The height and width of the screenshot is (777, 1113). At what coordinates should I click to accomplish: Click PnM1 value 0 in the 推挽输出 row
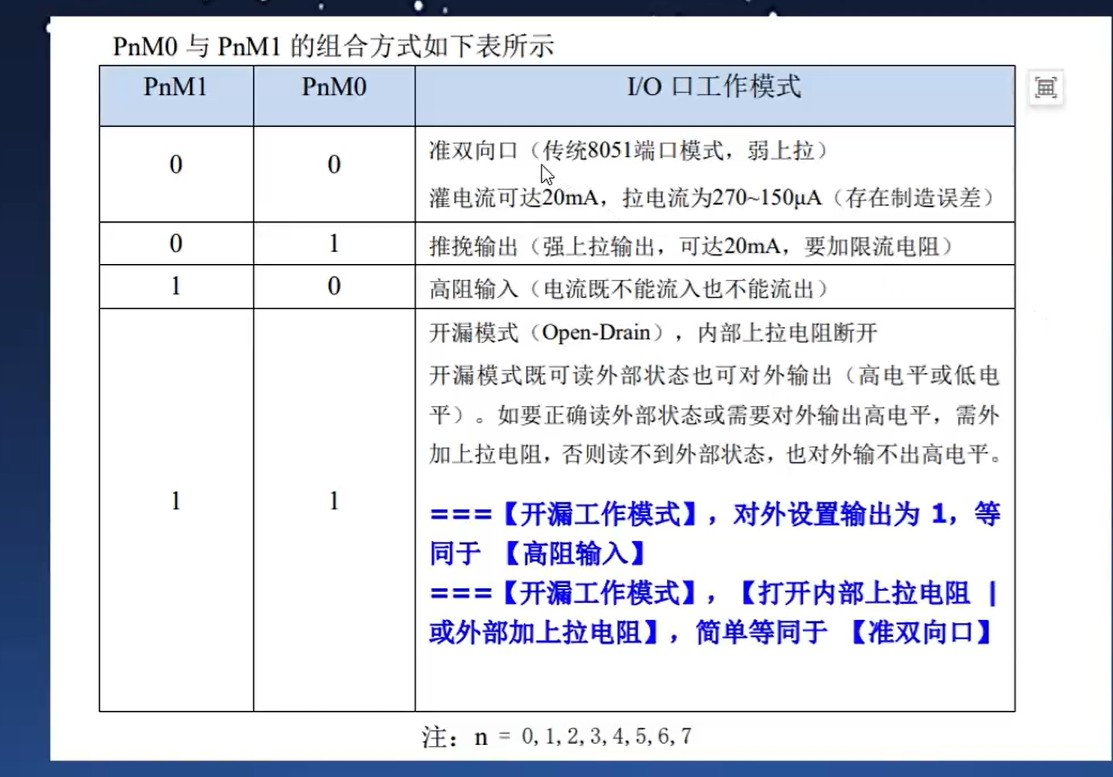click(x=176, y=243)
